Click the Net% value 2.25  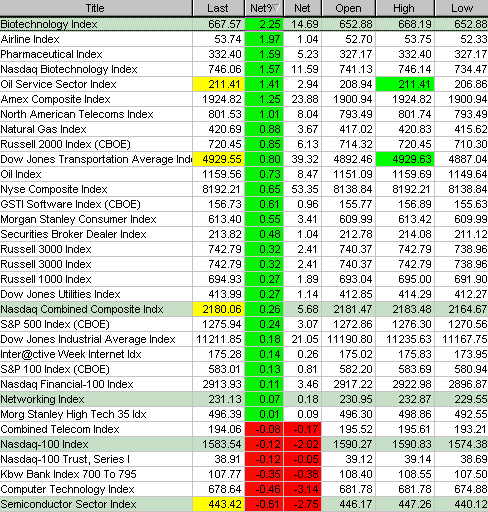264,24
